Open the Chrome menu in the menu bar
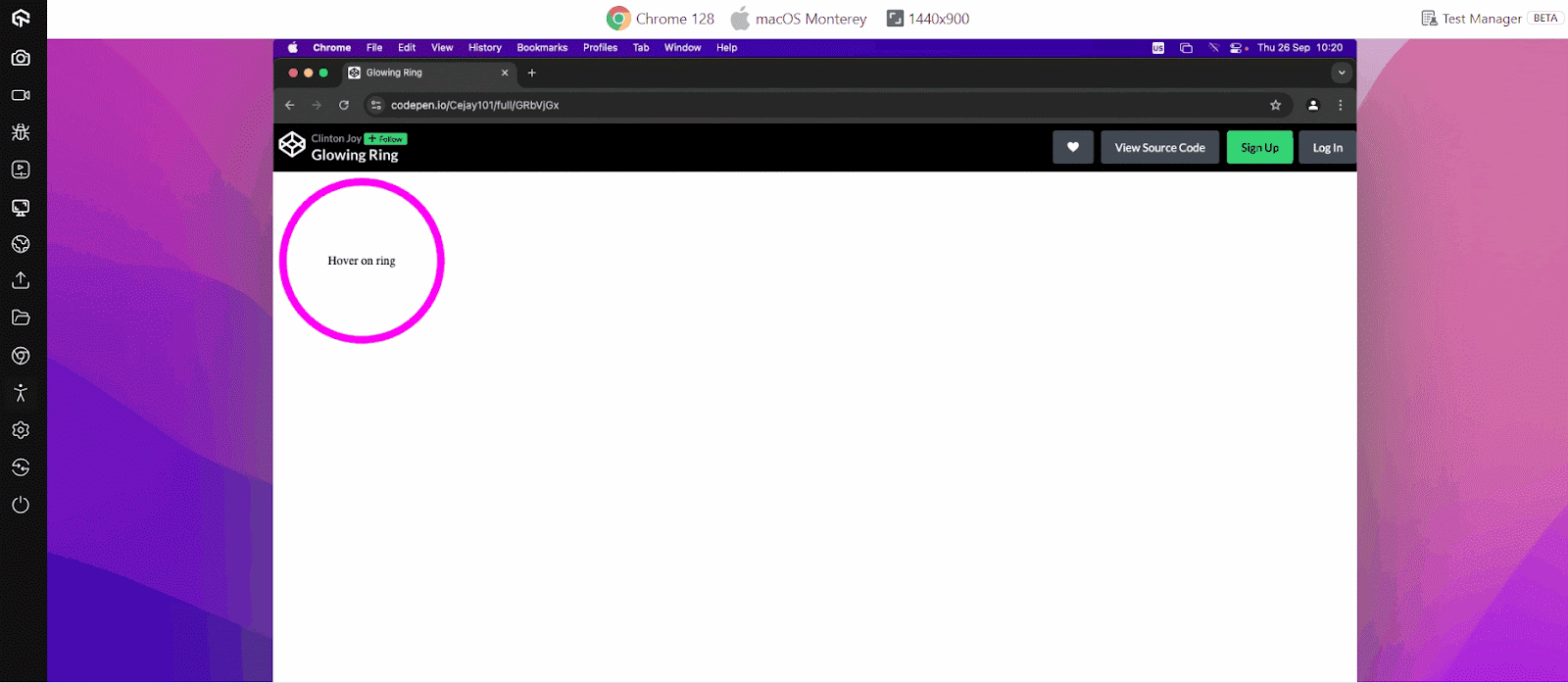 coord(331,47)
